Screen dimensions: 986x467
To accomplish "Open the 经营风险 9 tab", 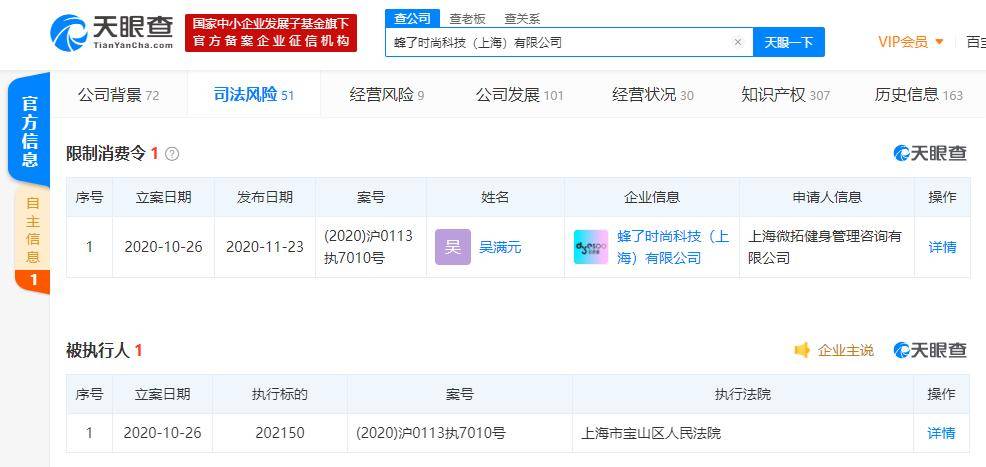I will (x=387, y=95).
